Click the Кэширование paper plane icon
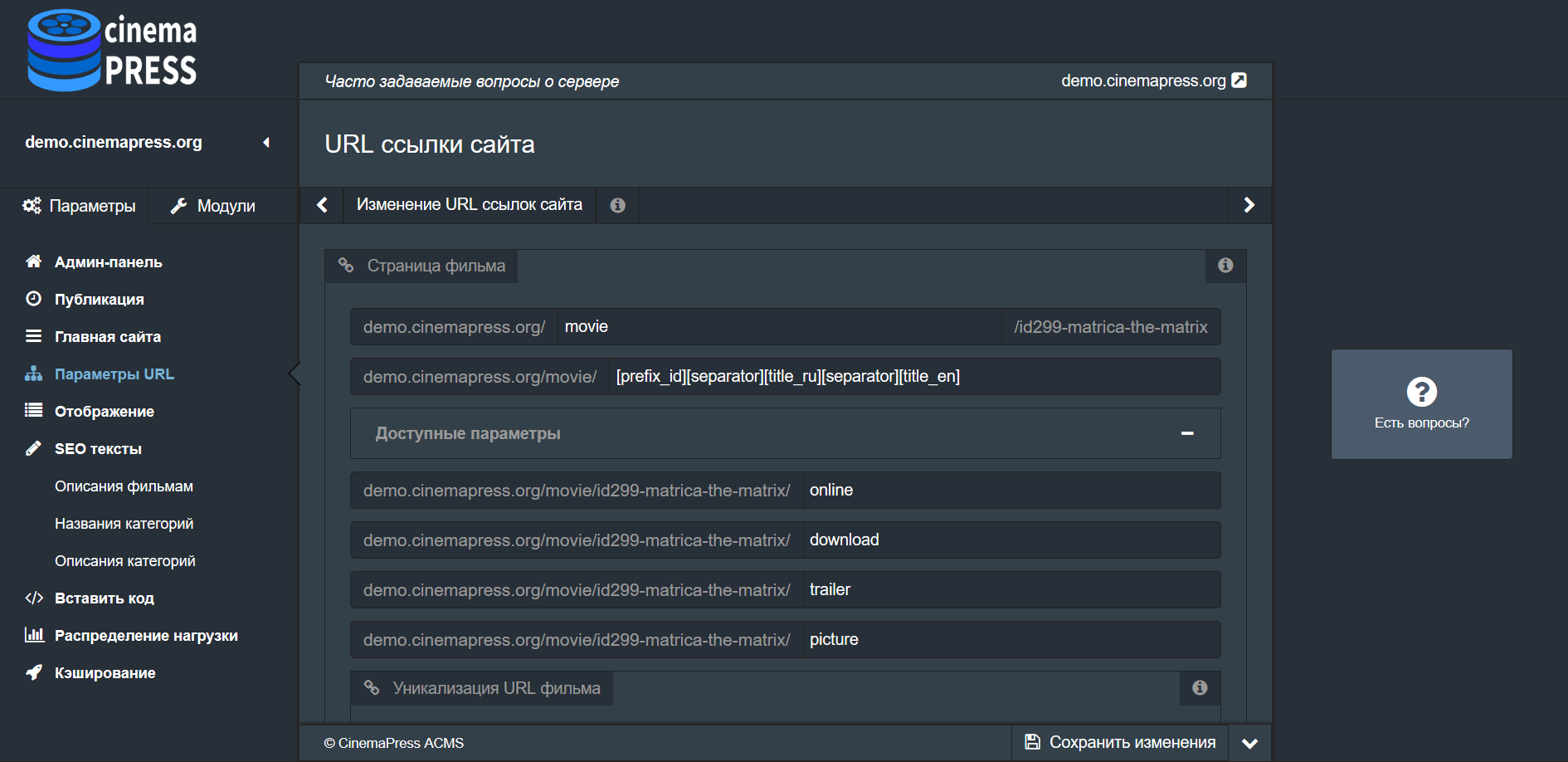Image resolution: width=1568 pixels, height=762 pixels. coord(33,672)
